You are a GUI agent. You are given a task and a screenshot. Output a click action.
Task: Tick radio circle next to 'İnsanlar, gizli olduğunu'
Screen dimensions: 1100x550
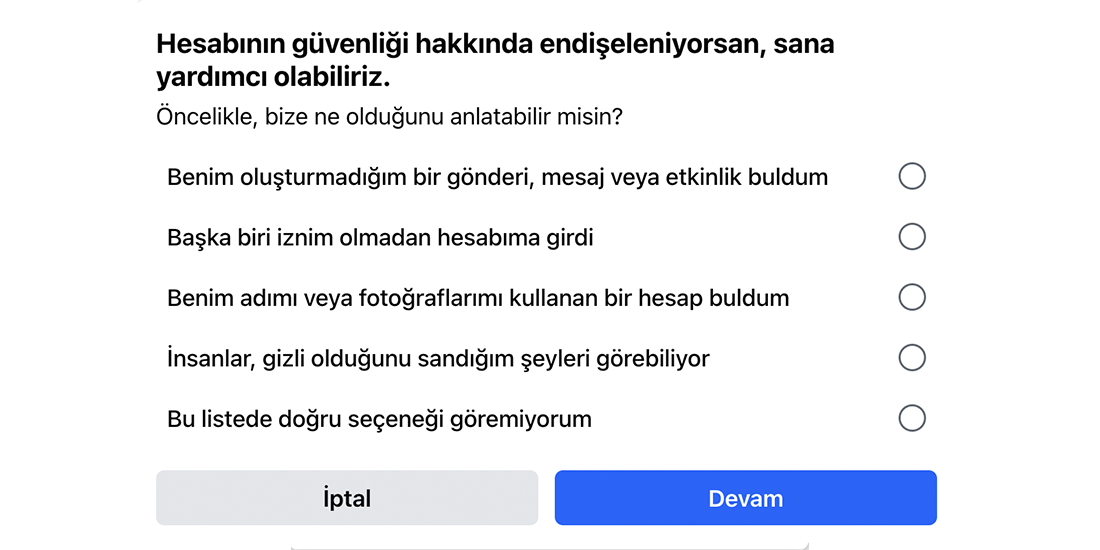point(912,358)
